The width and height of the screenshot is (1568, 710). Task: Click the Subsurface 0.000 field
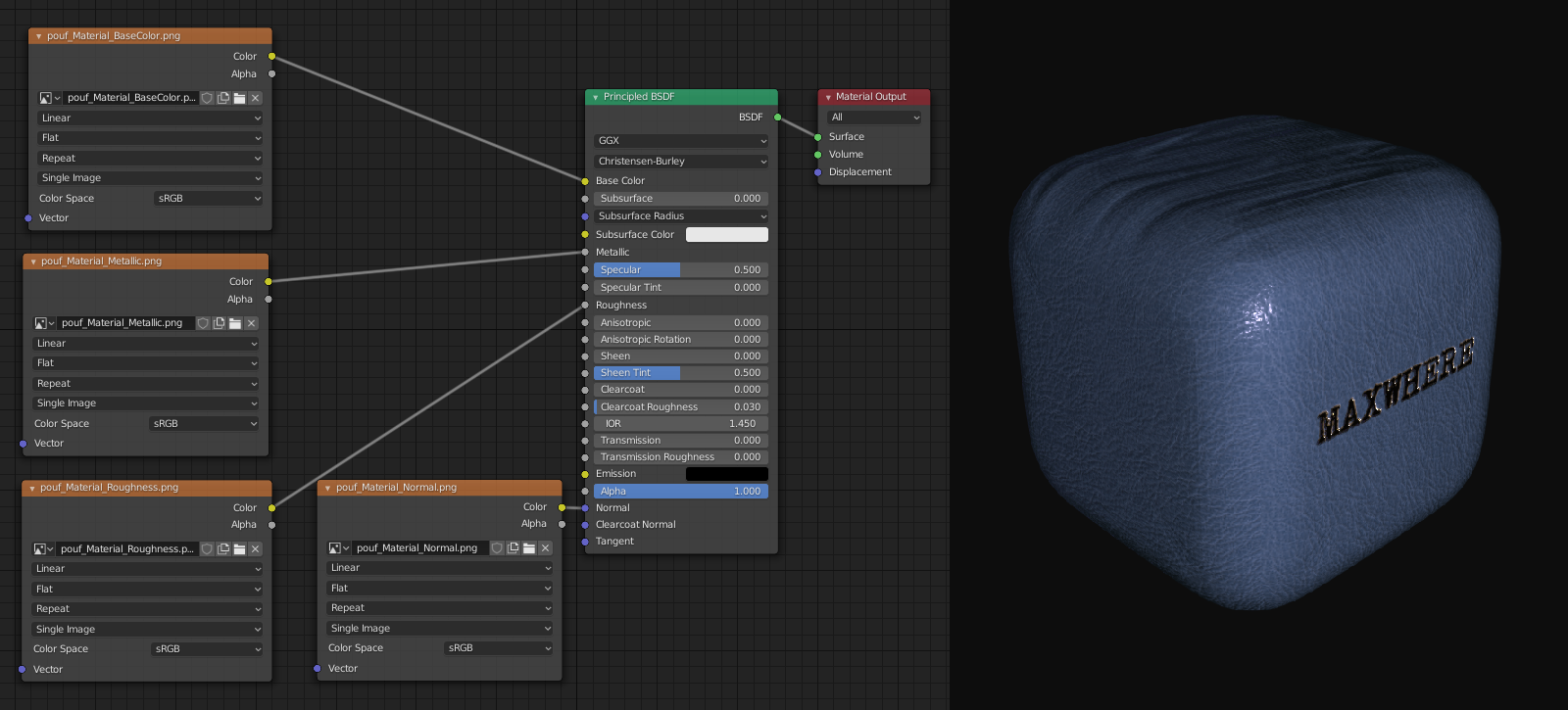681,199
